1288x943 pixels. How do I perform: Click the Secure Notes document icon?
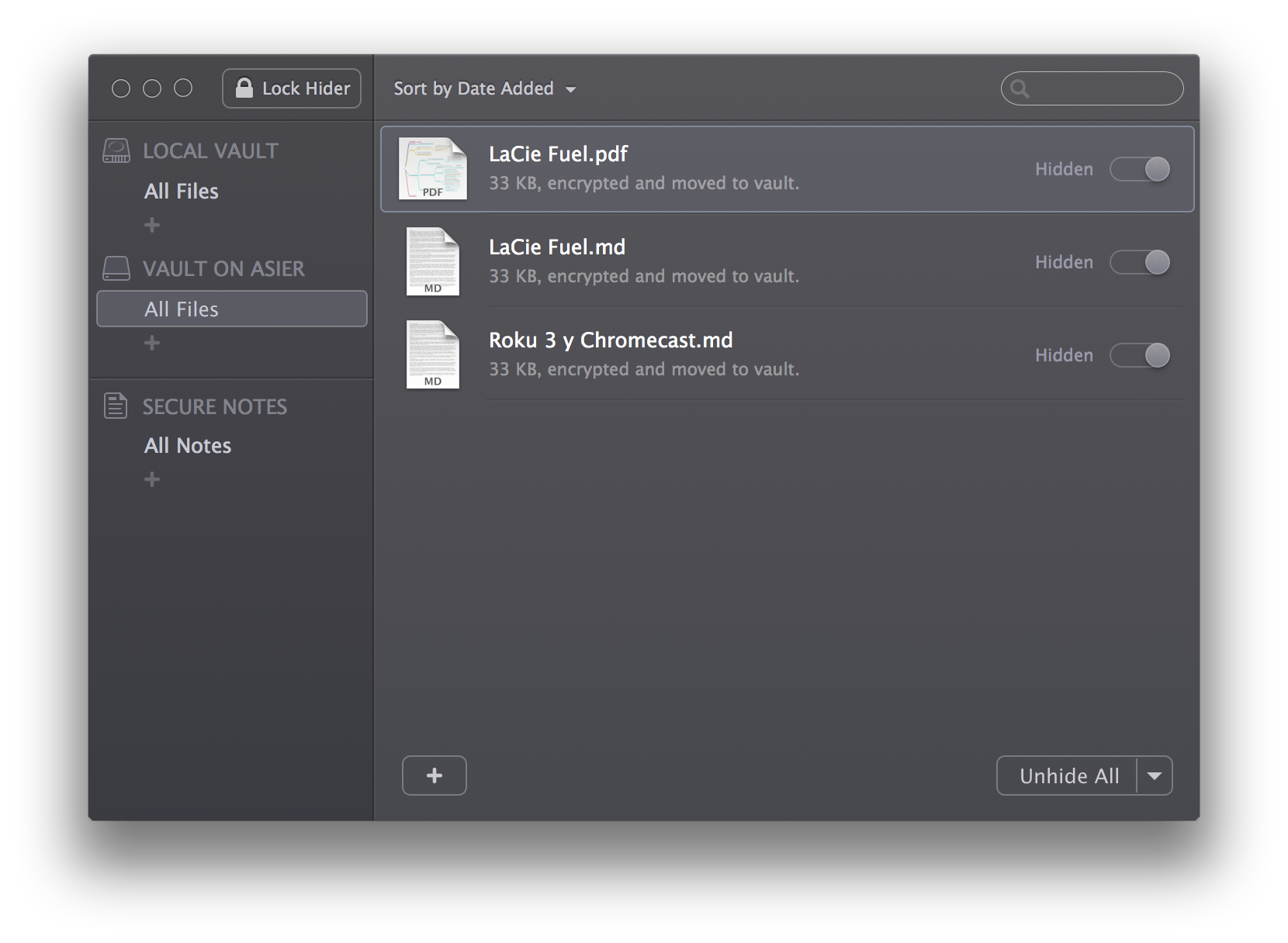116,406
